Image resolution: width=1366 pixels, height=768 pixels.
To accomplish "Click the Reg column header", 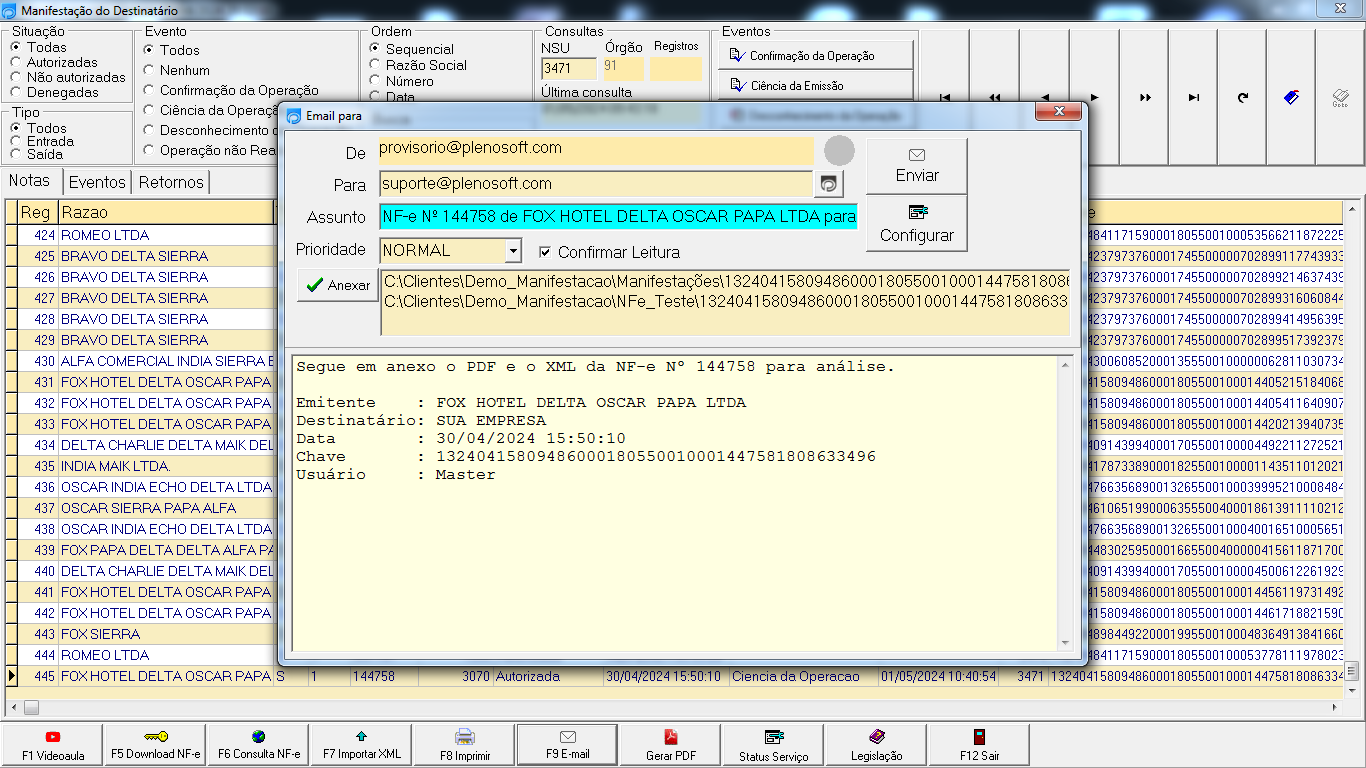I will pos(36,212).
